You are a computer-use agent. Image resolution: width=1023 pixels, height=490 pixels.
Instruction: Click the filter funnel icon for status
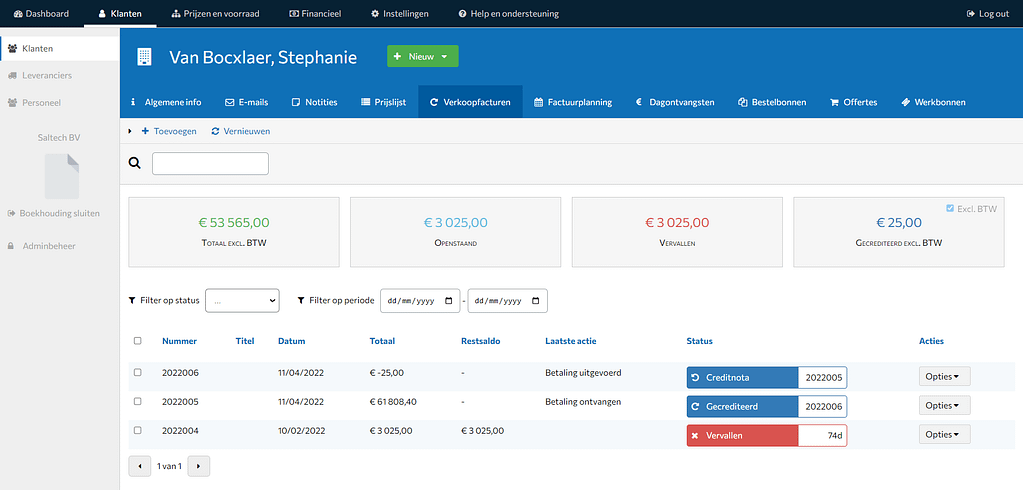(x=133, y=301)
